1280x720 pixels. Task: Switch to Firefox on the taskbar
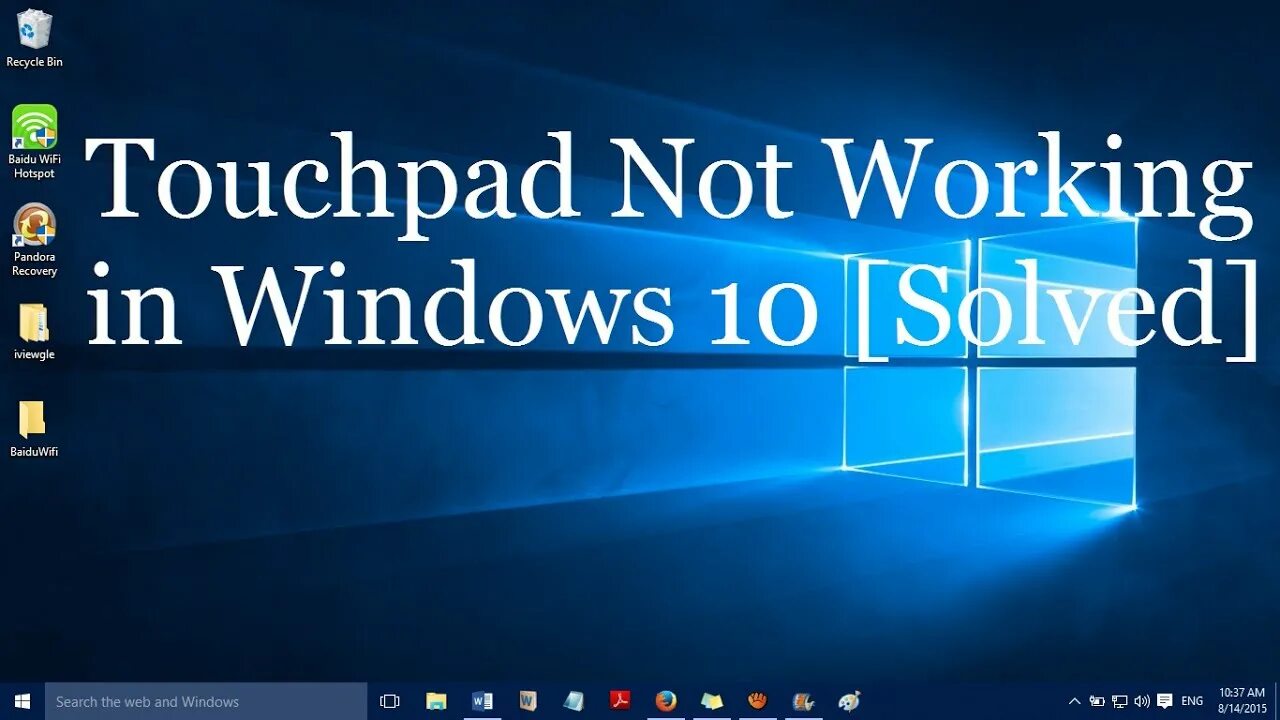[x=666, y=701]
